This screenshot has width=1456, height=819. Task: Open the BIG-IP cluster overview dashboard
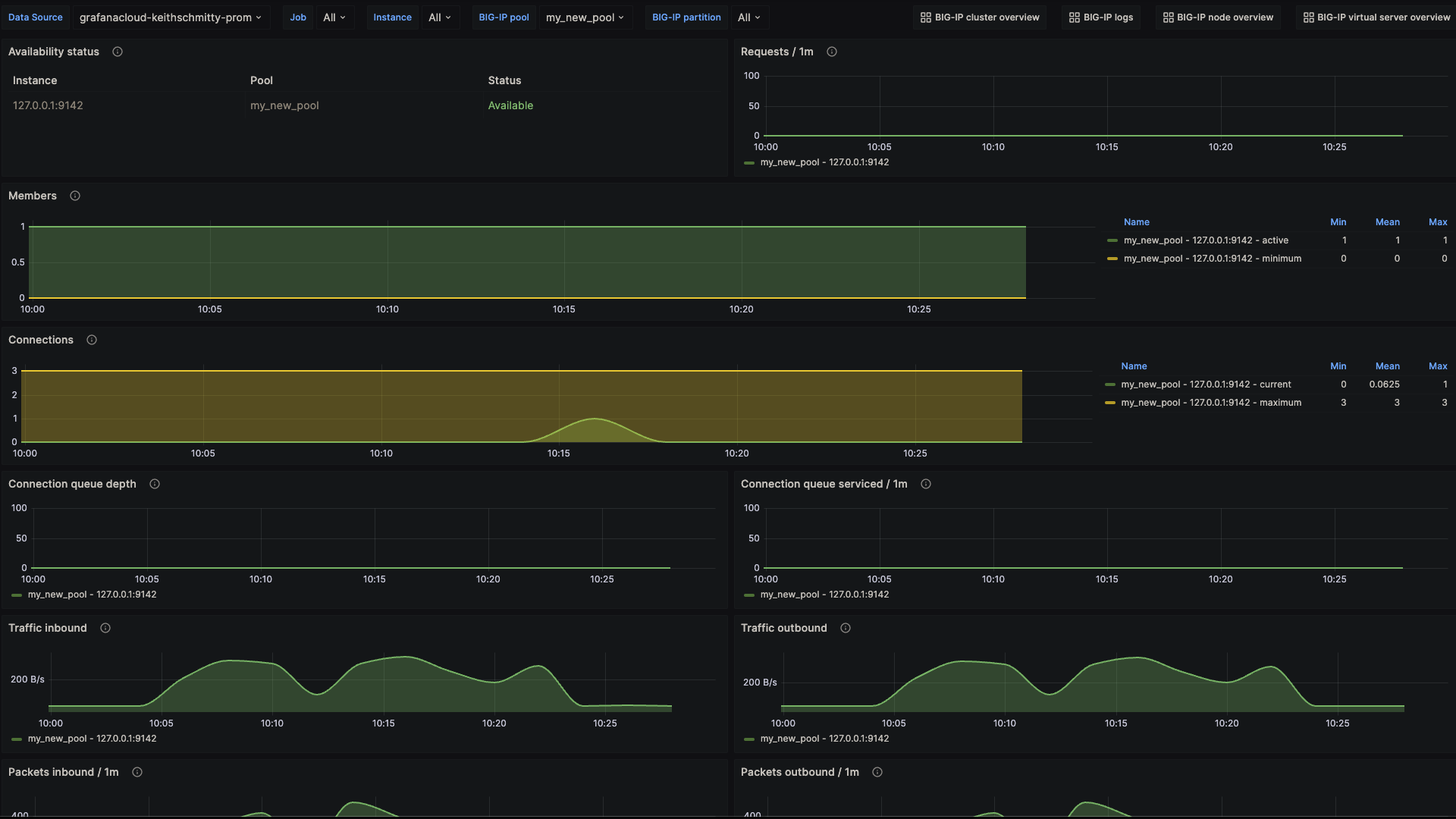(979, 17)
